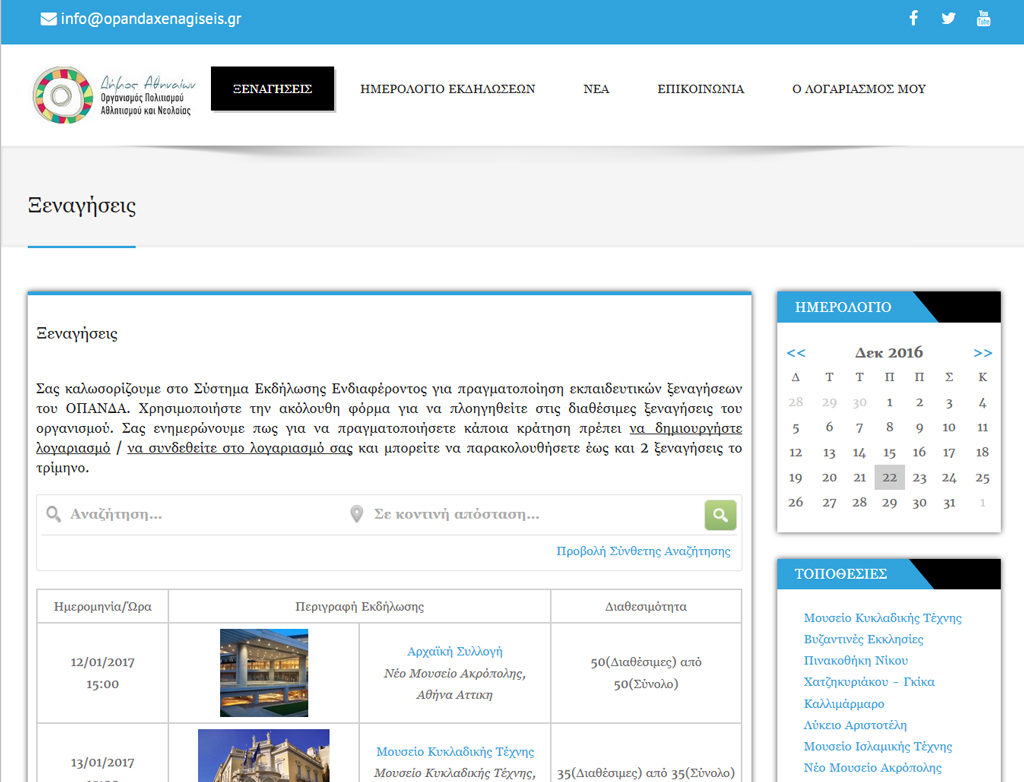Open Ο ΛΟΓΑΡΙΑΣΜΟΣ ΜΟΥ menu

(858, 89)
